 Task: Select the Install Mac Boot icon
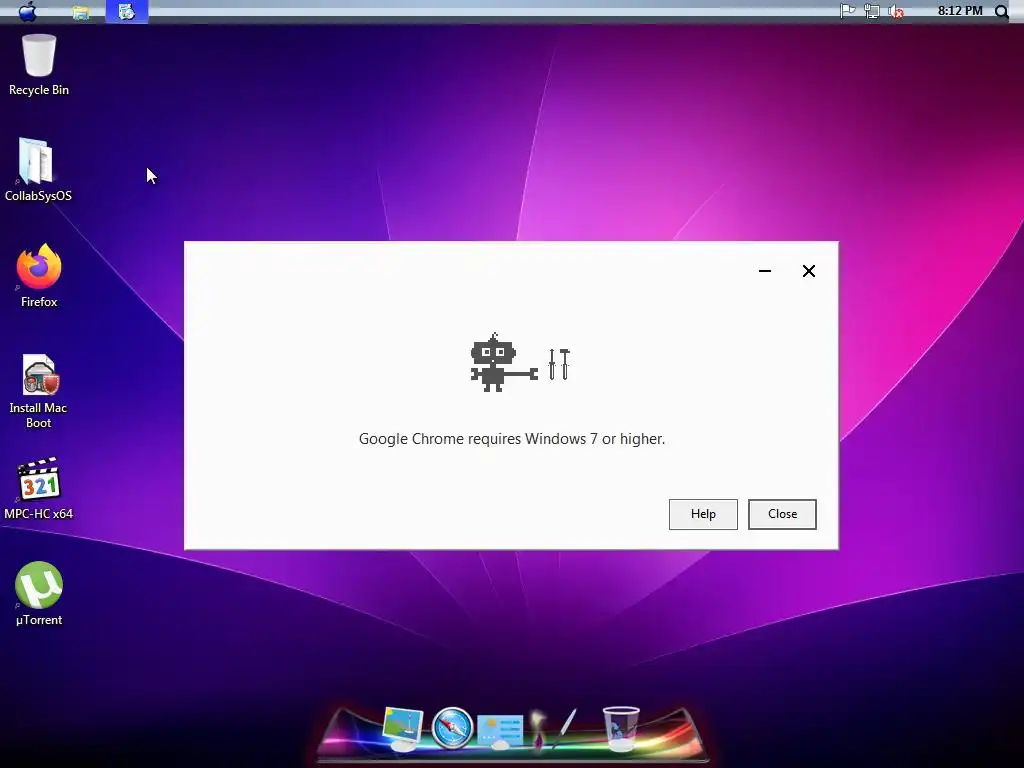pos(39,391)
